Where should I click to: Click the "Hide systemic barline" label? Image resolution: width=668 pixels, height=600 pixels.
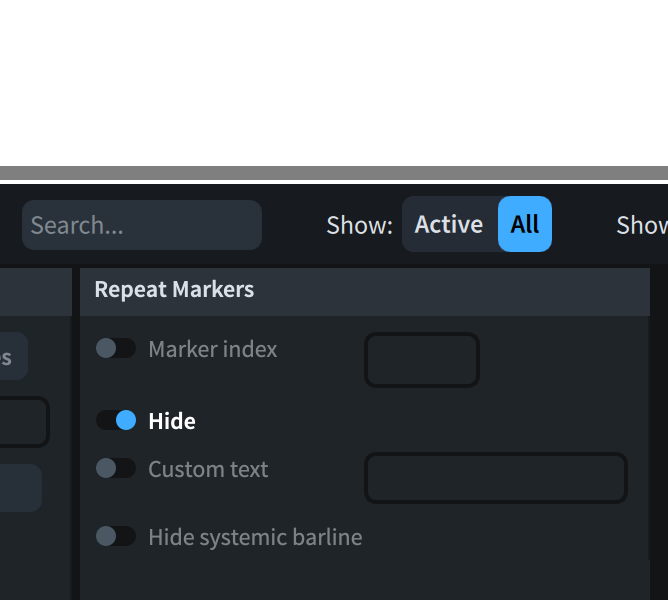pos(255,537)
